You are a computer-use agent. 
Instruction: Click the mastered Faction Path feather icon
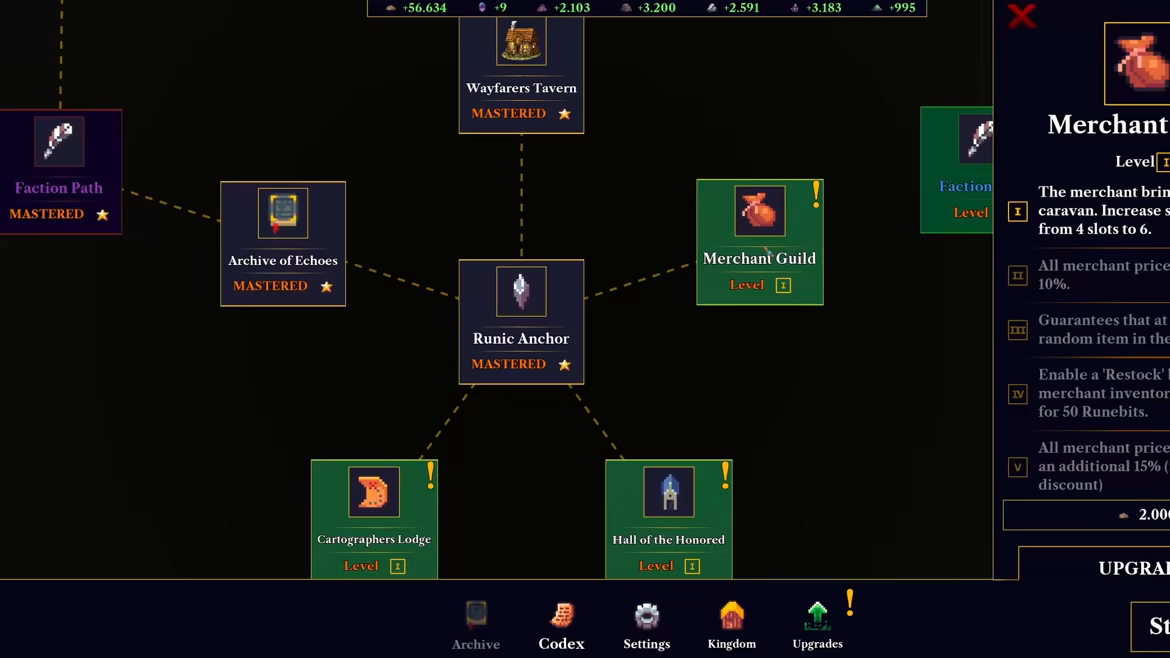pos(59,142)
